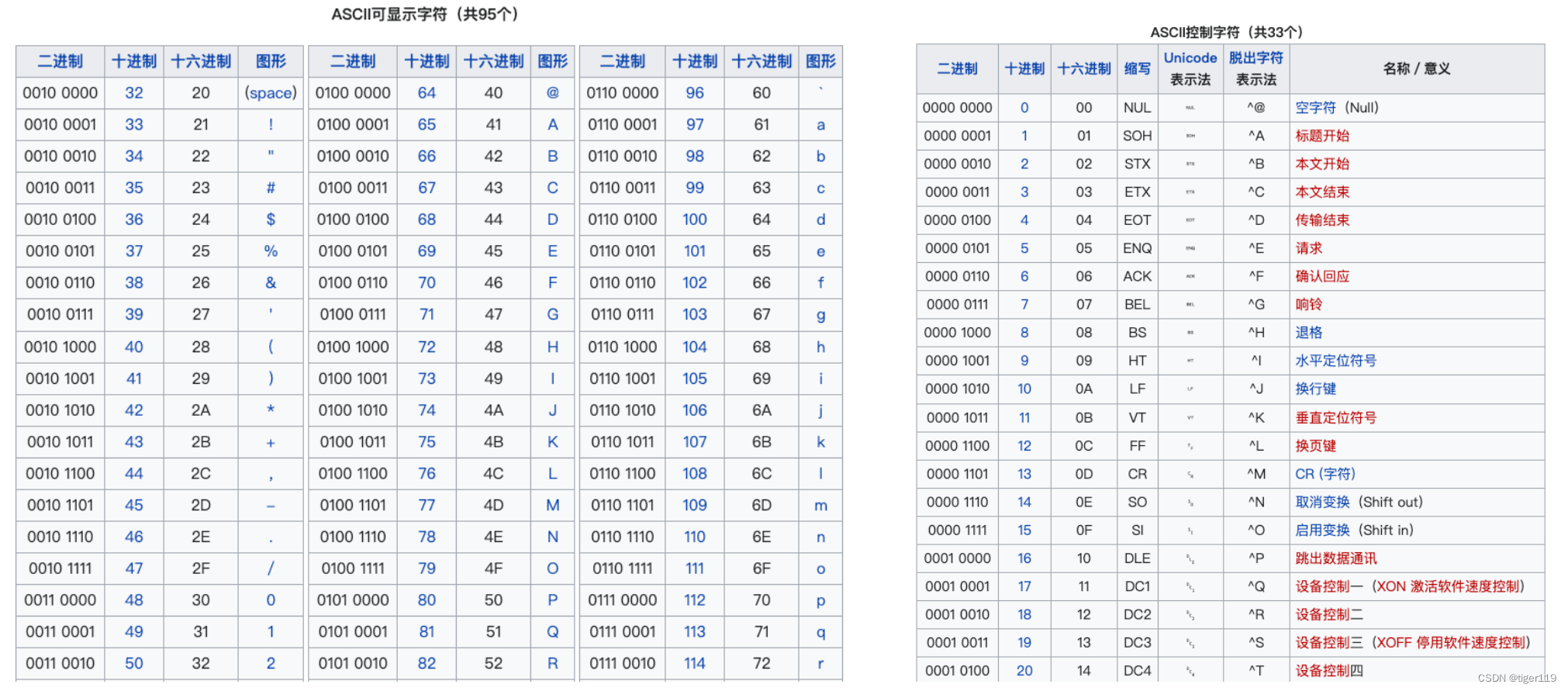Viewport: 1568px width, 691px height.
Task: Click 十进制 header in control characters table
Action: coord(1024,69)
